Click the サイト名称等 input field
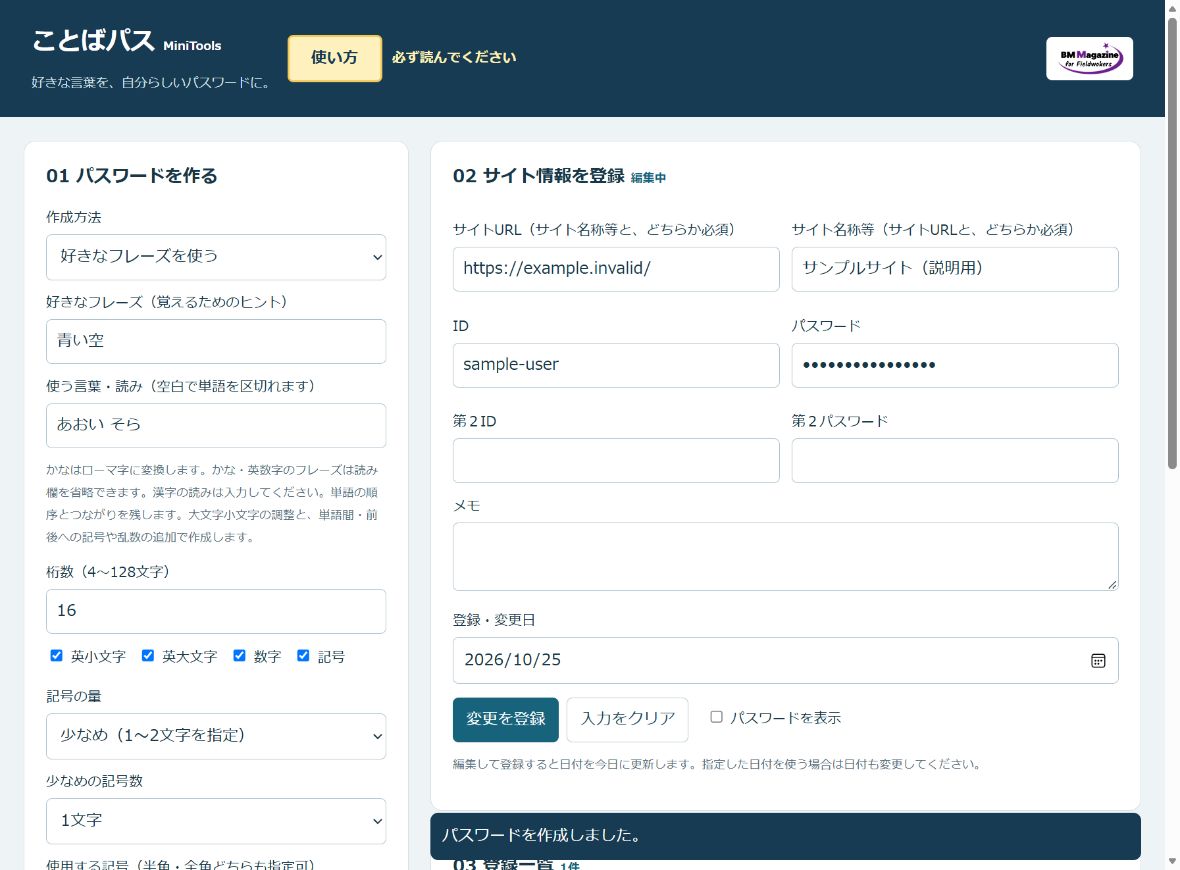 [x=954, y=269]
